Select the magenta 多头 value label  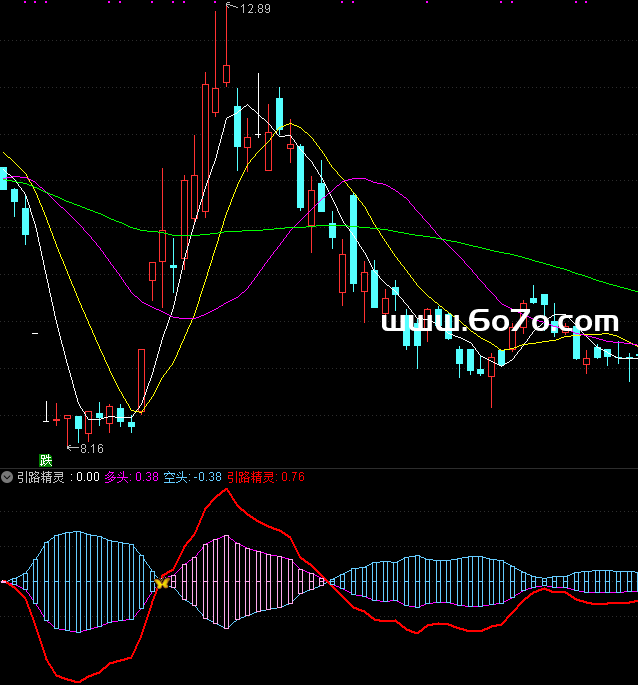coord(131,478)
